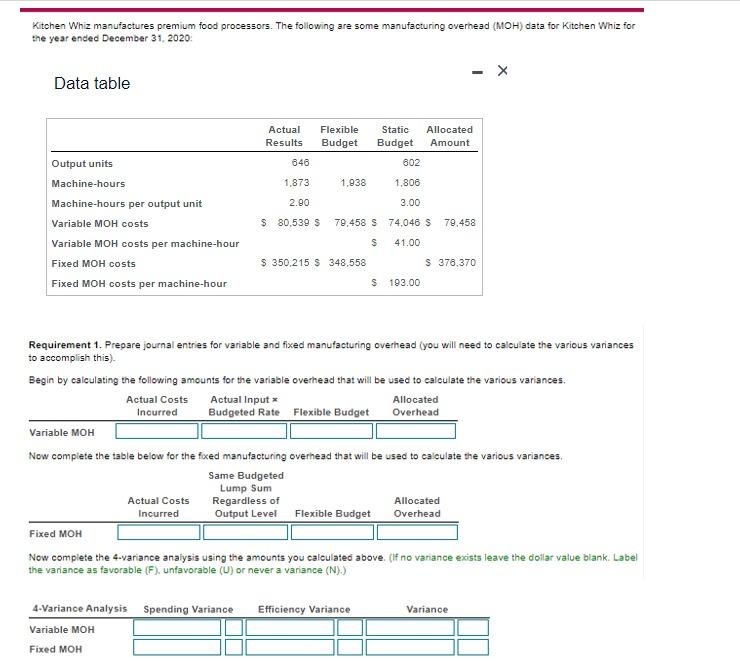Select actual machine-hours per unit 2.90
The height and width of the screenshot is (662, 740).
(x=299, y=203)
